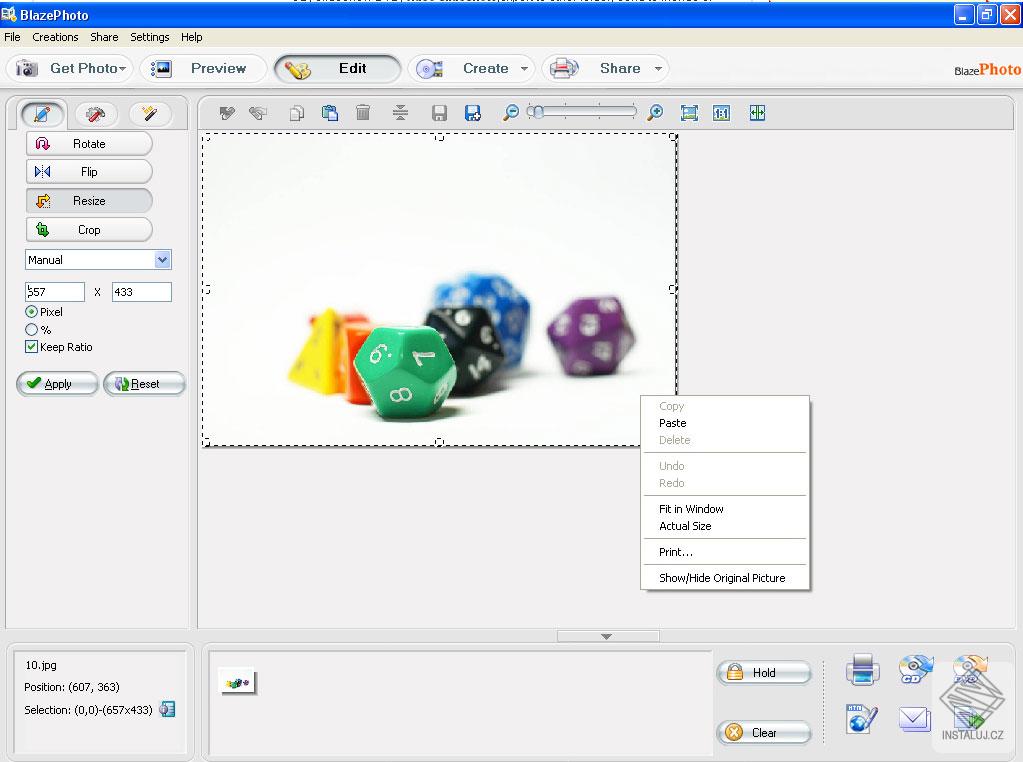This screenshot has height=762, width=1023.
Task: Click the Preview mode button
Action: pyautogui.click(x=203, y=69)
